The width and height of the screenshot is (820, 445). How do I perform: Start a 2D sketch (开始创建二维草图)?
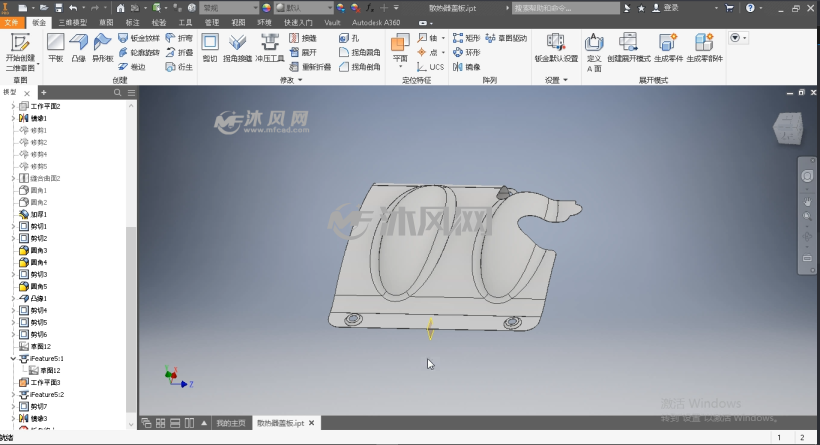pyautogui.click(x=20, y=52)
